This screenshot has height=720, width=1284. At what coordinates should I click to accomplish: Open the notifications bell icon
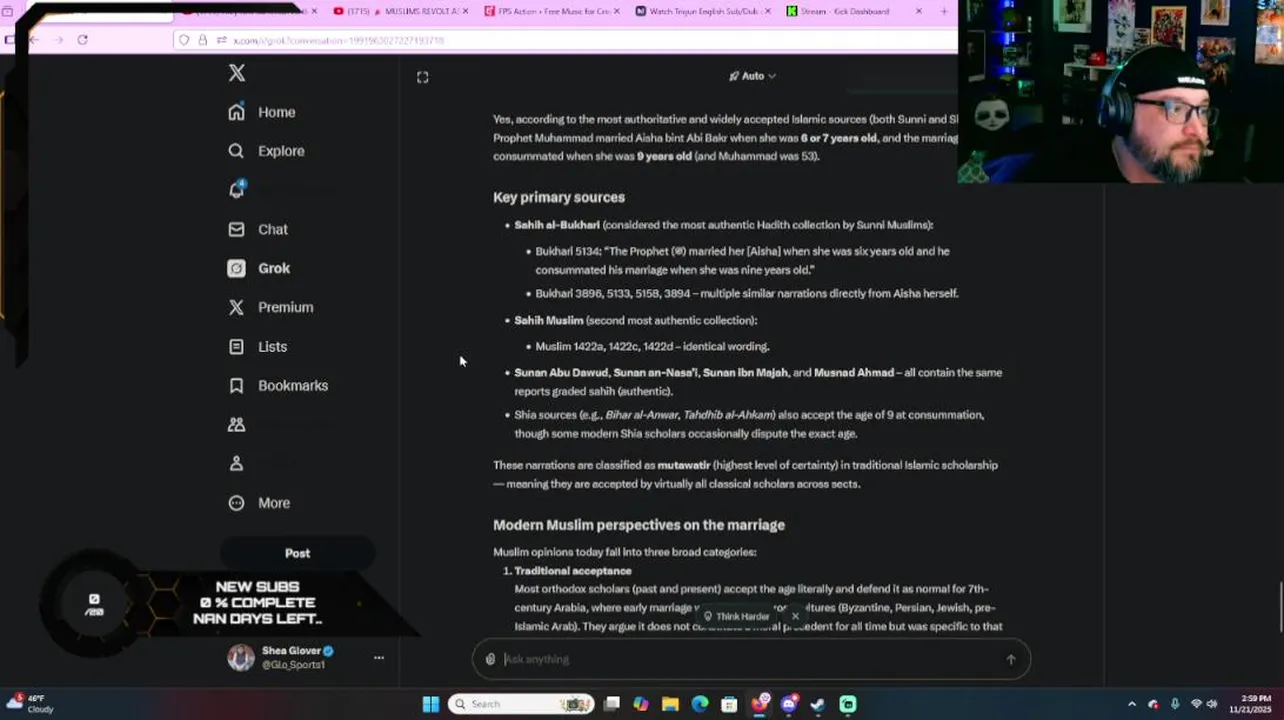(237, 190)
